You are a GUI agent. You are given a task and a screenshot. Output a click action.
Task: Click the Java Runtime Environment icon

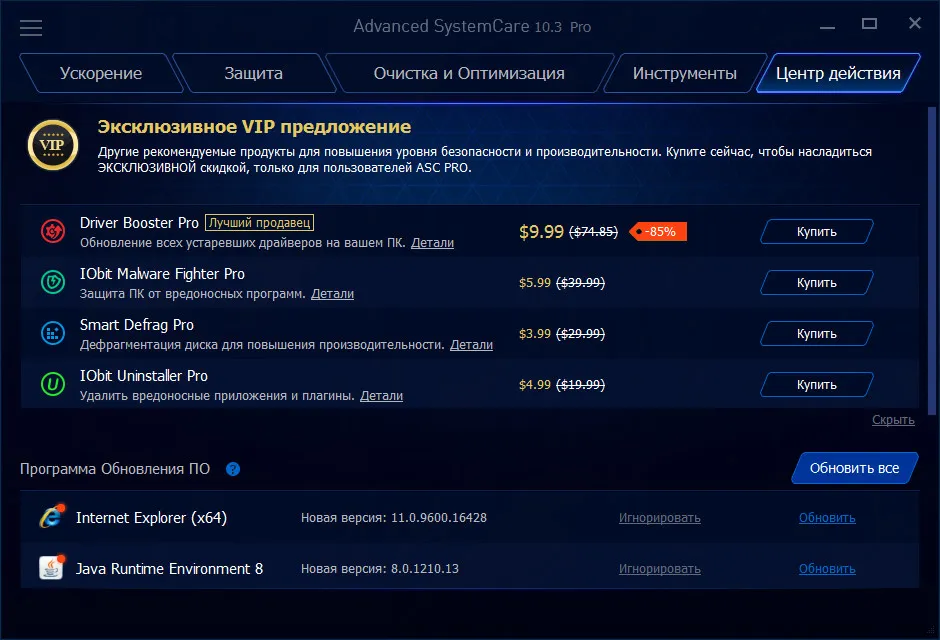[52, 567]
